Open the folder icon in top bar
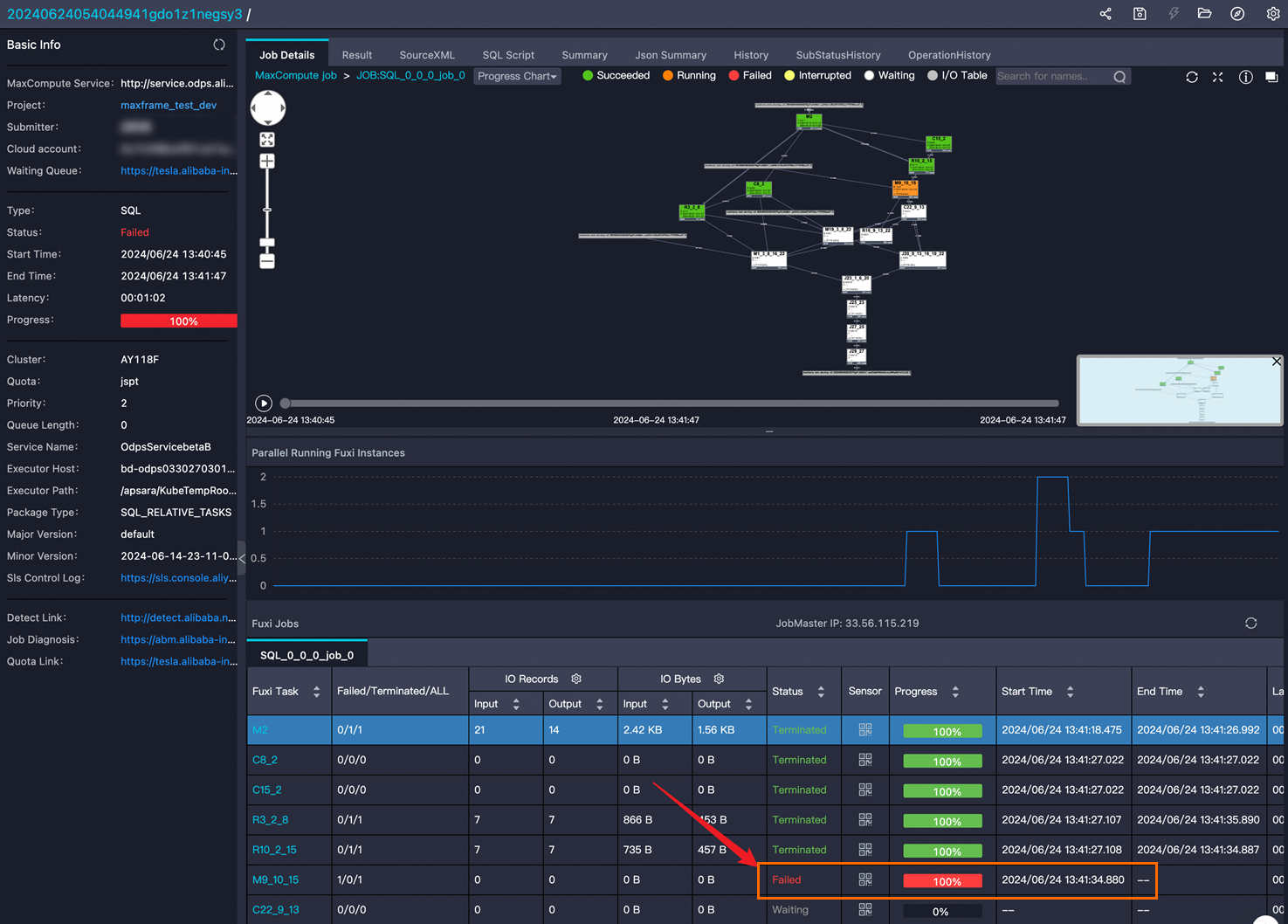Image resolution: width=1288 pixels, height=924 pixels. tap(1204, 14)
